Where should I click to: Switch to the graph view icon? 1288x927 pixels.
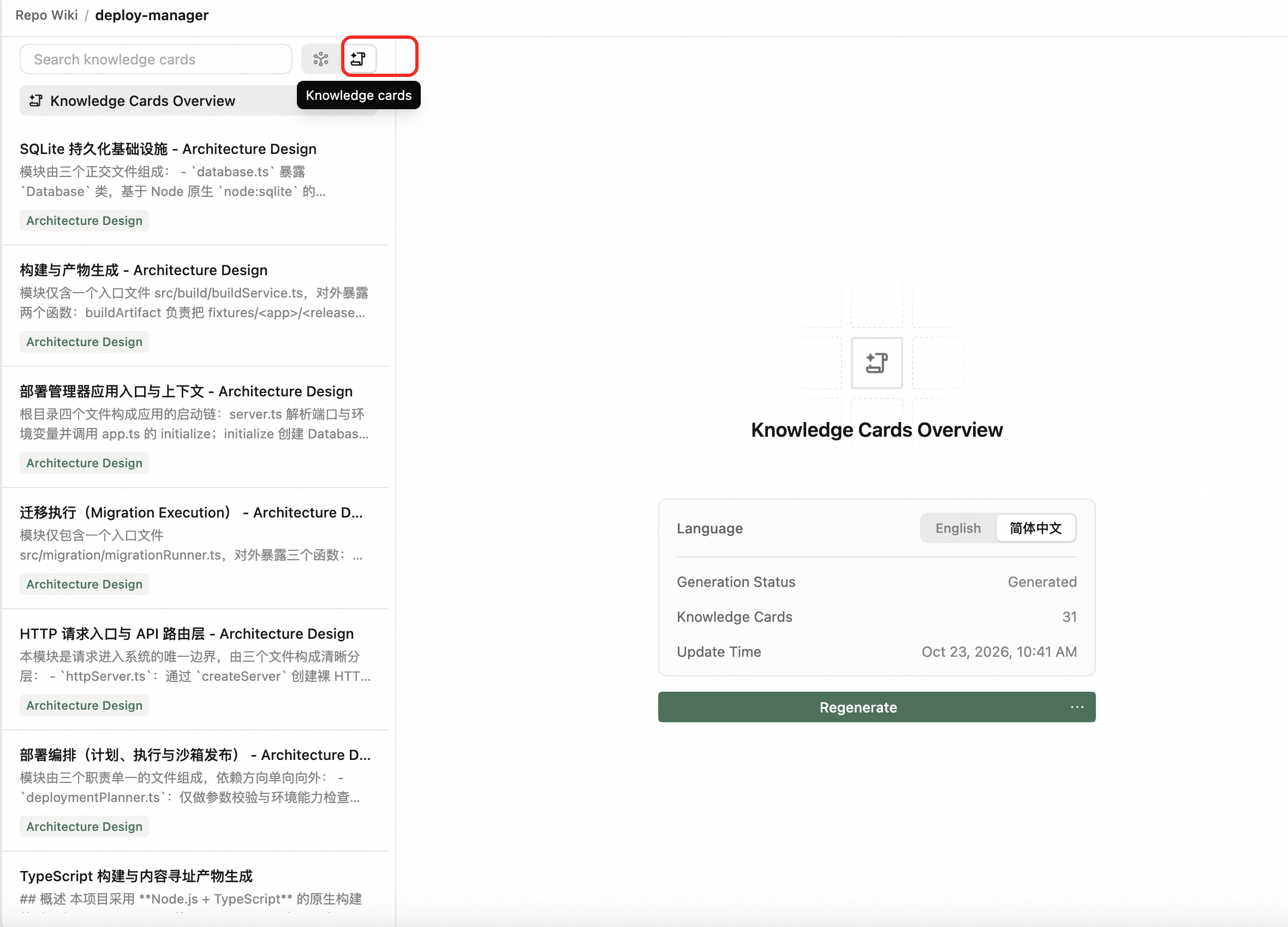(321, 59)
